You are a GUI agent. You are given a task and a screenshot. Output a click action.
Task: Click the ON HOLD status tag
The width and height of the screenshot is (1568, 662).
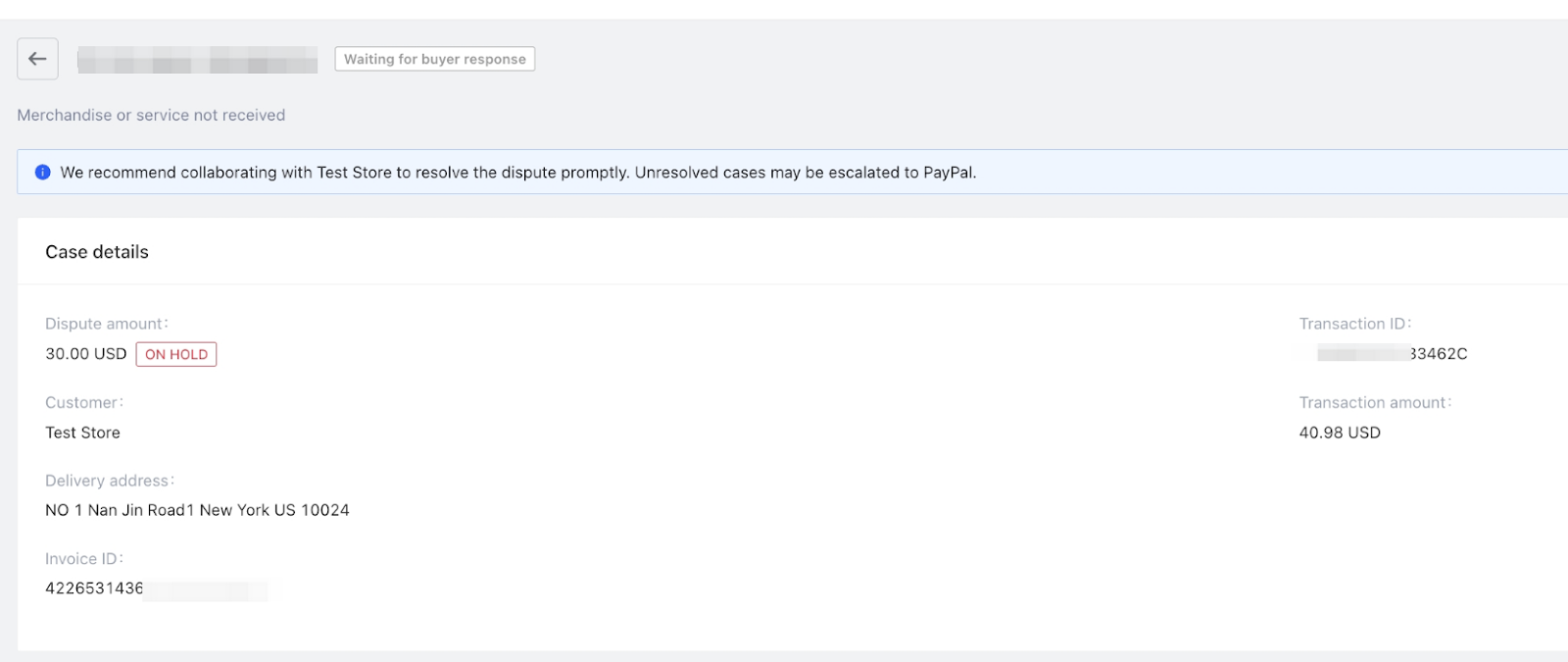pos(176,354)
